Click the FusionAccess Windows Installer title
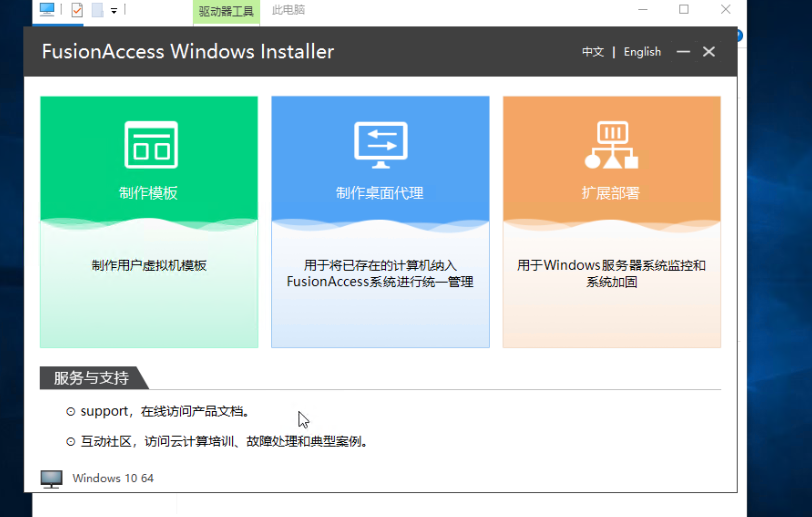812x517 pixels. [x=188, y=52]
